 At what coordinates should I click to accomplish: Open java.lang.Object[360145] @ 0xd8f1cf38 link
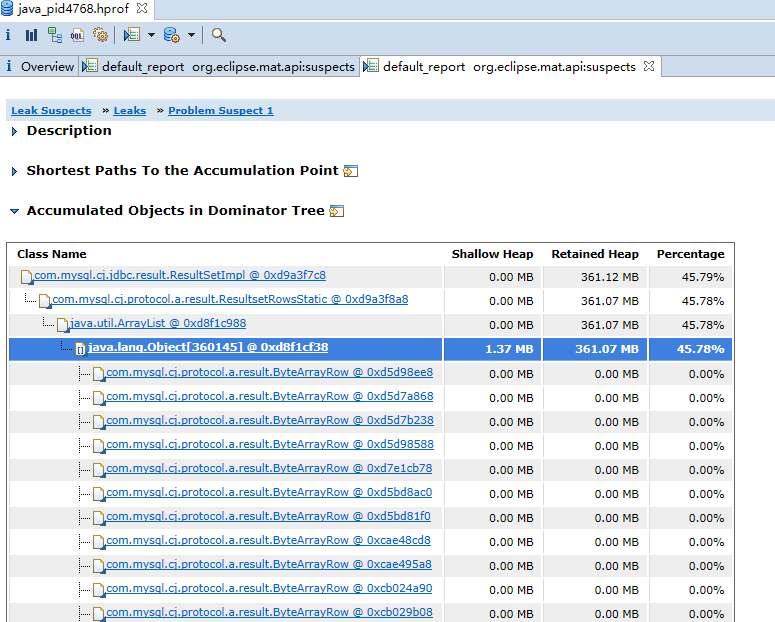coord(208,347)
